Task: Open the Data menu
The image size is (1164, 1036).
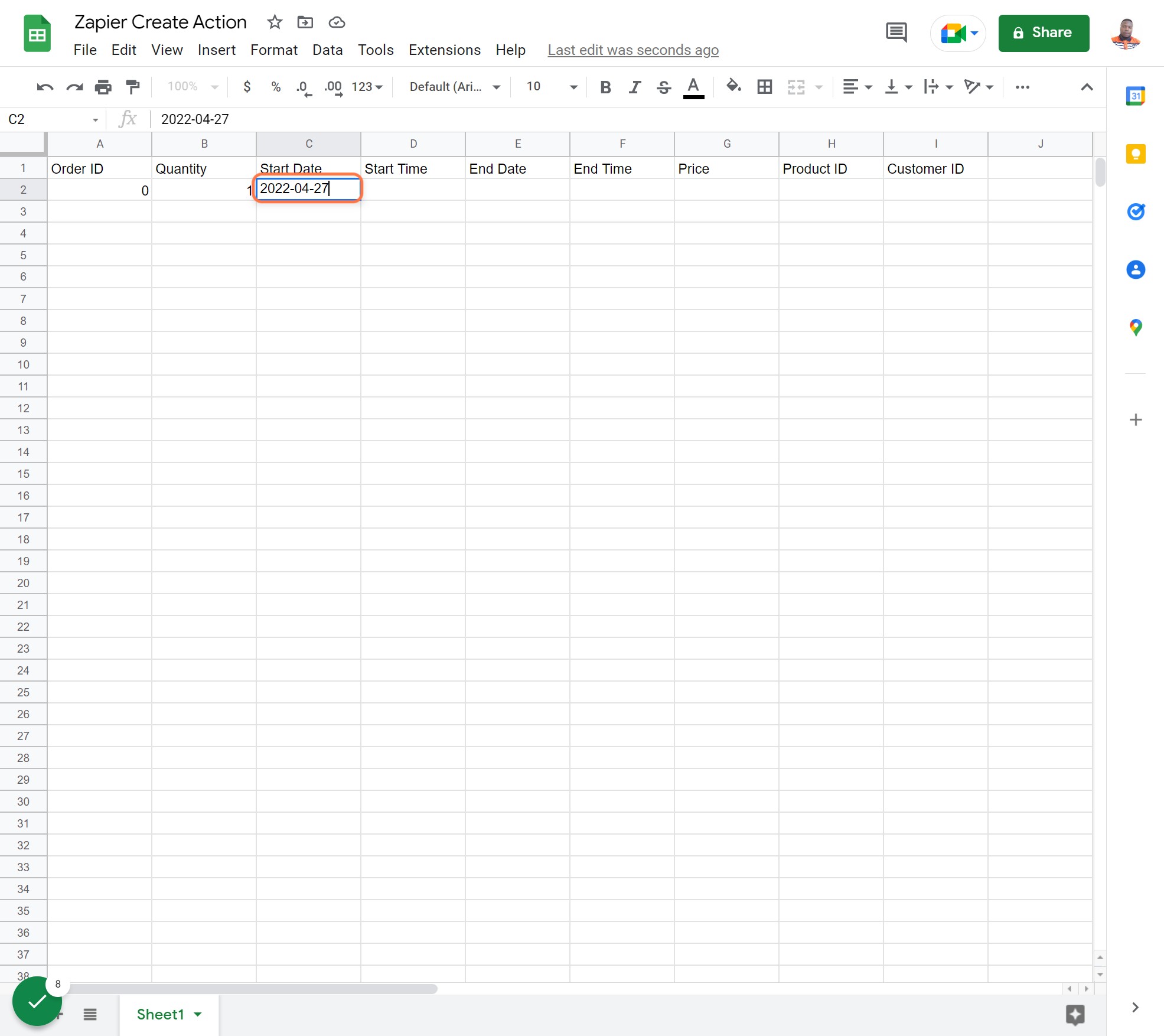Action: tap(327, 50)
